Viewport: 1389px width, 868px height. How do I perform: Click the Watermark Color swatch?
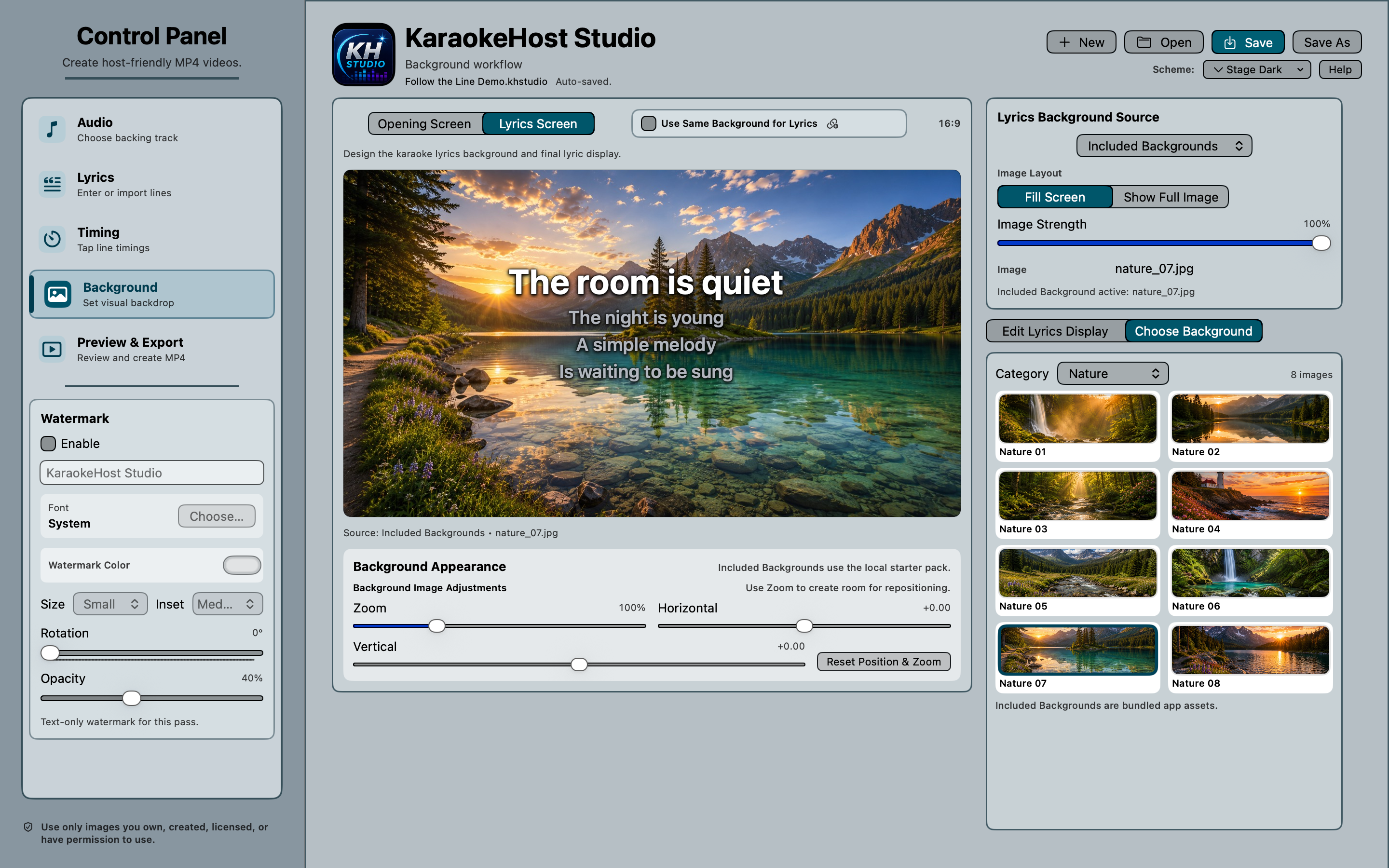[242, 565]
